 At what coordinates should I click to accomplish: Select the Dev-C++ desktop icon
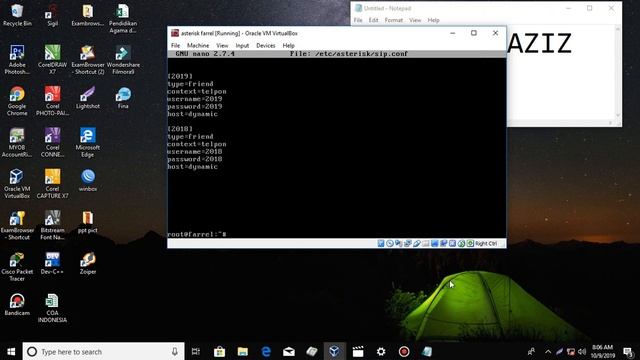pyautogui.click(x=52, y=263)
